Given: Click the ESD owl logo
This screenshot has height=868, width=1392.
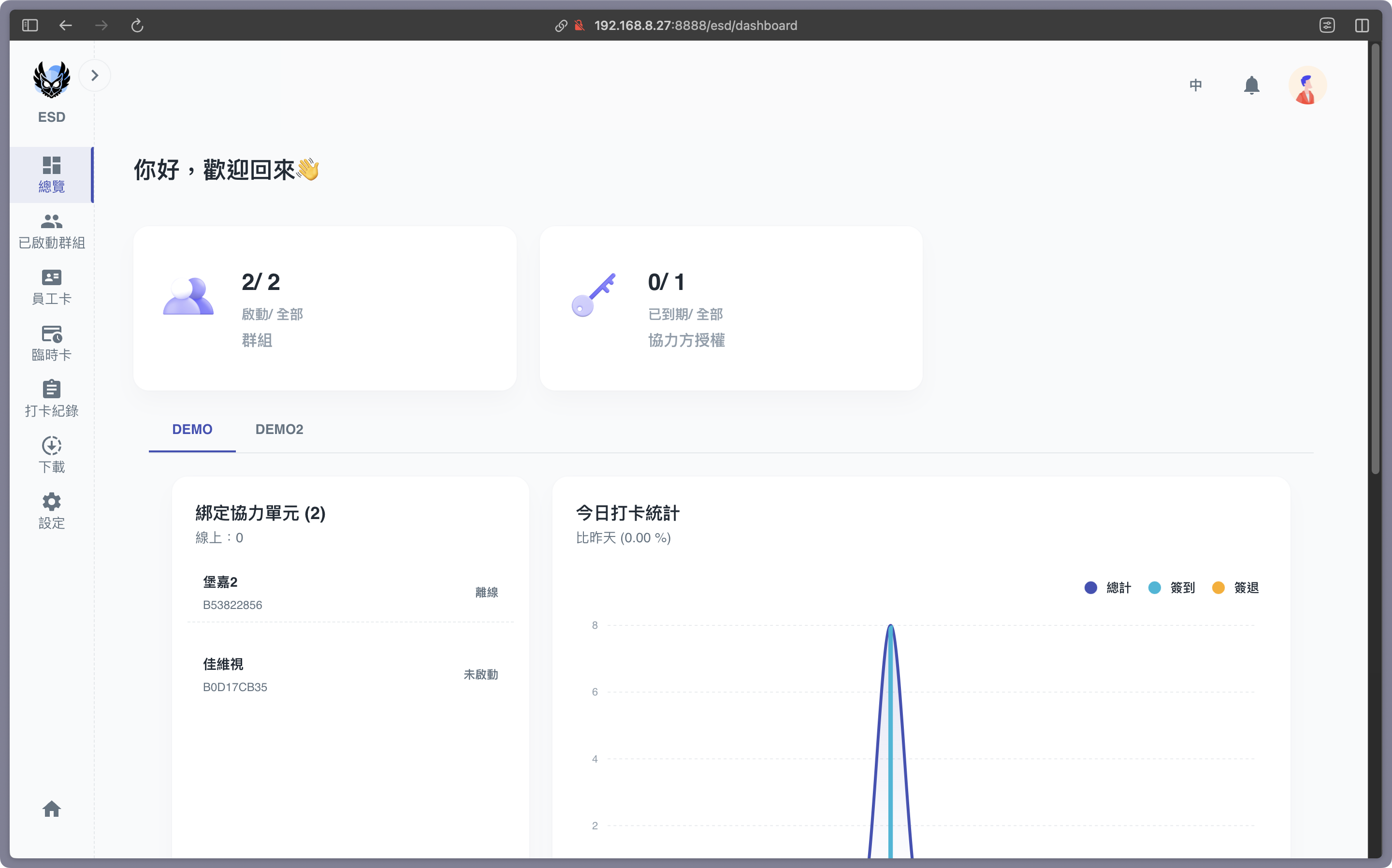Looking at the screenshot, I should 52,80.
